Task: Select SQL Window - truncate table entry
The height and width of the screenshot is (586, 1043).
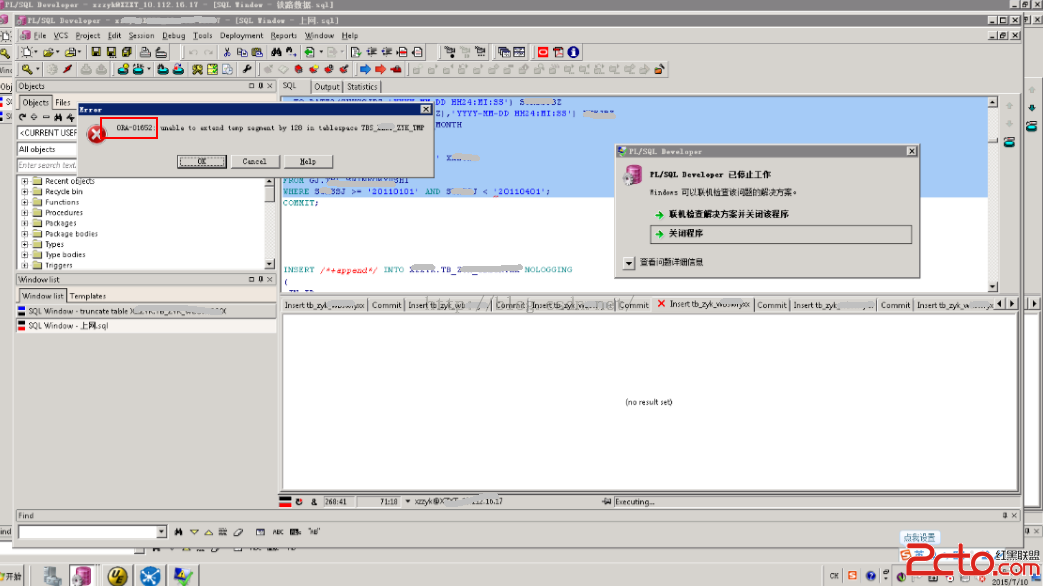Action: click(x=146, y=311)
